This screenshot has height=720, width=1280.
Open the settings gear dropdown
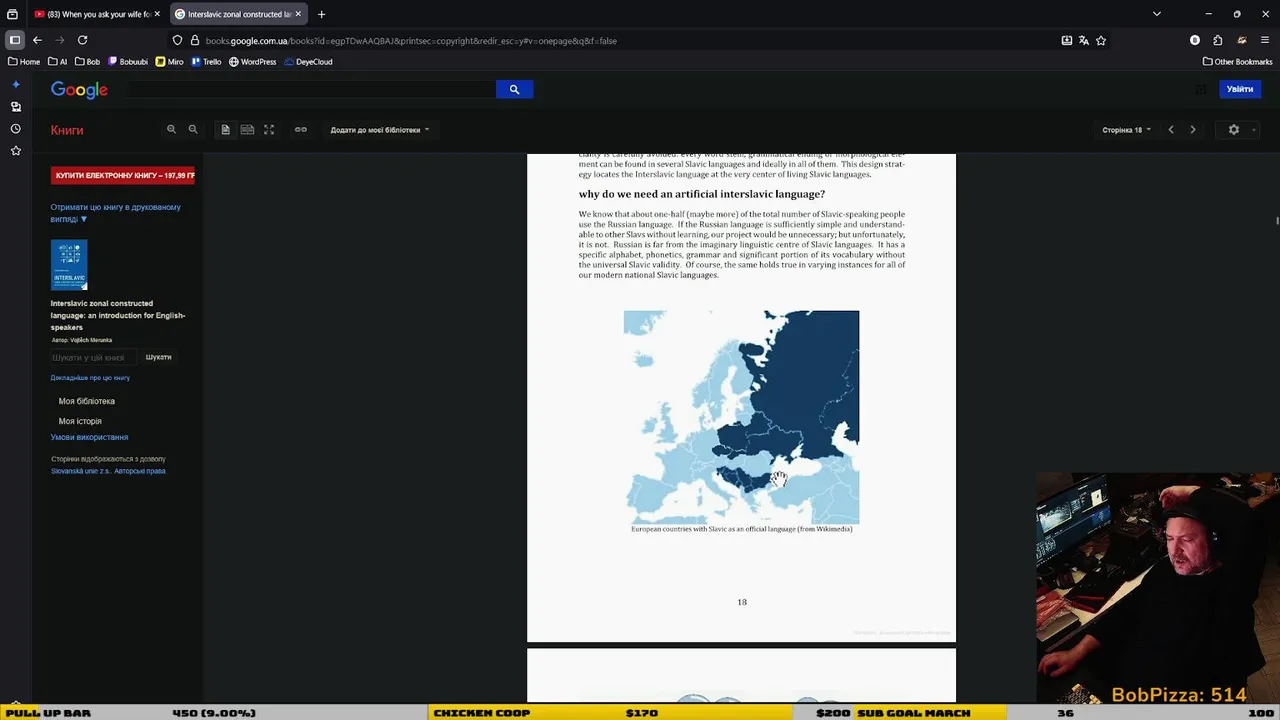click(x=1238, y=130)
